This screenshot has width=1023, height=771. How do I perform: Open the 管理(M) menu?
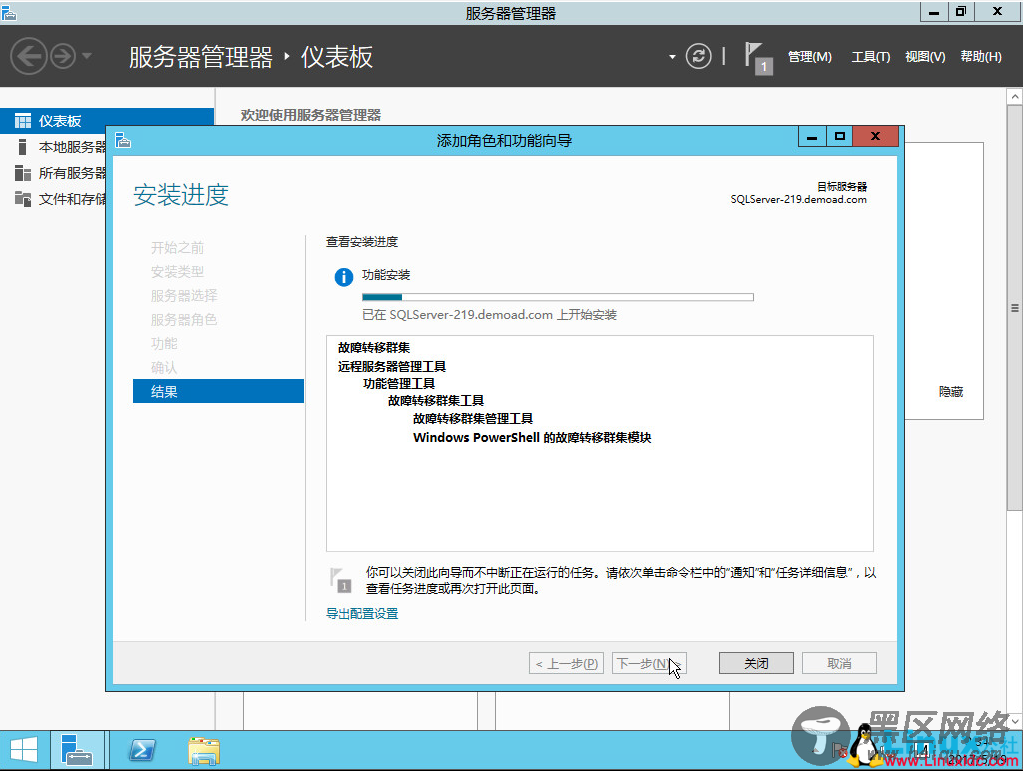[x=810, y=57]
